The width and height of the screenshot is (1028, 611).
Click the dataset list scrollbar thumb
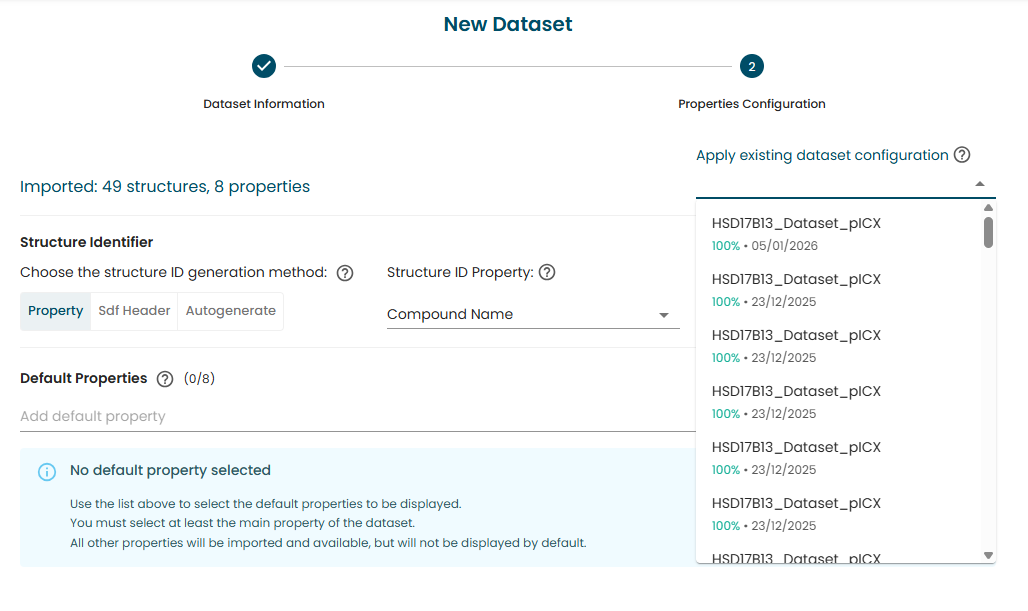pos(989,232)
